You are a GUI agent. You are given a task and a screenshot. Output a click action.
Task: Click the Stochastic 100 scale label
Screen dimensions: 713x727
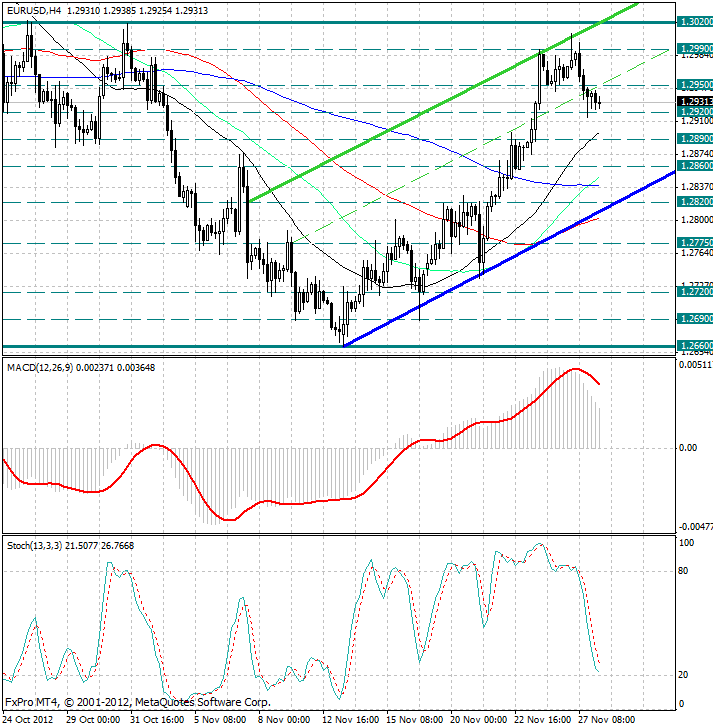click(687, 542)
